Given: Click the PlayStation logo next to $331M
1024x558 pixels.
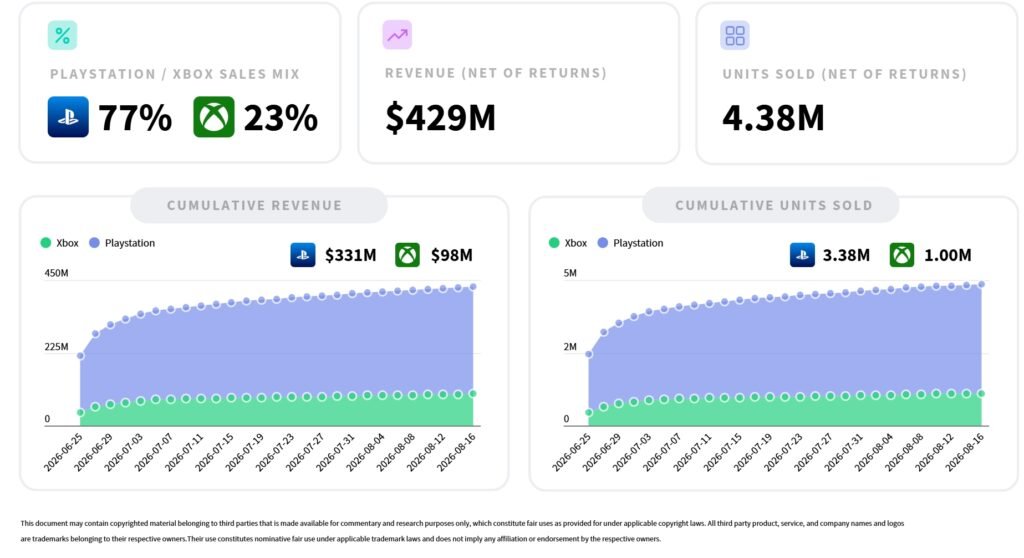Looking at the screenshot, I should coord(303,255).
